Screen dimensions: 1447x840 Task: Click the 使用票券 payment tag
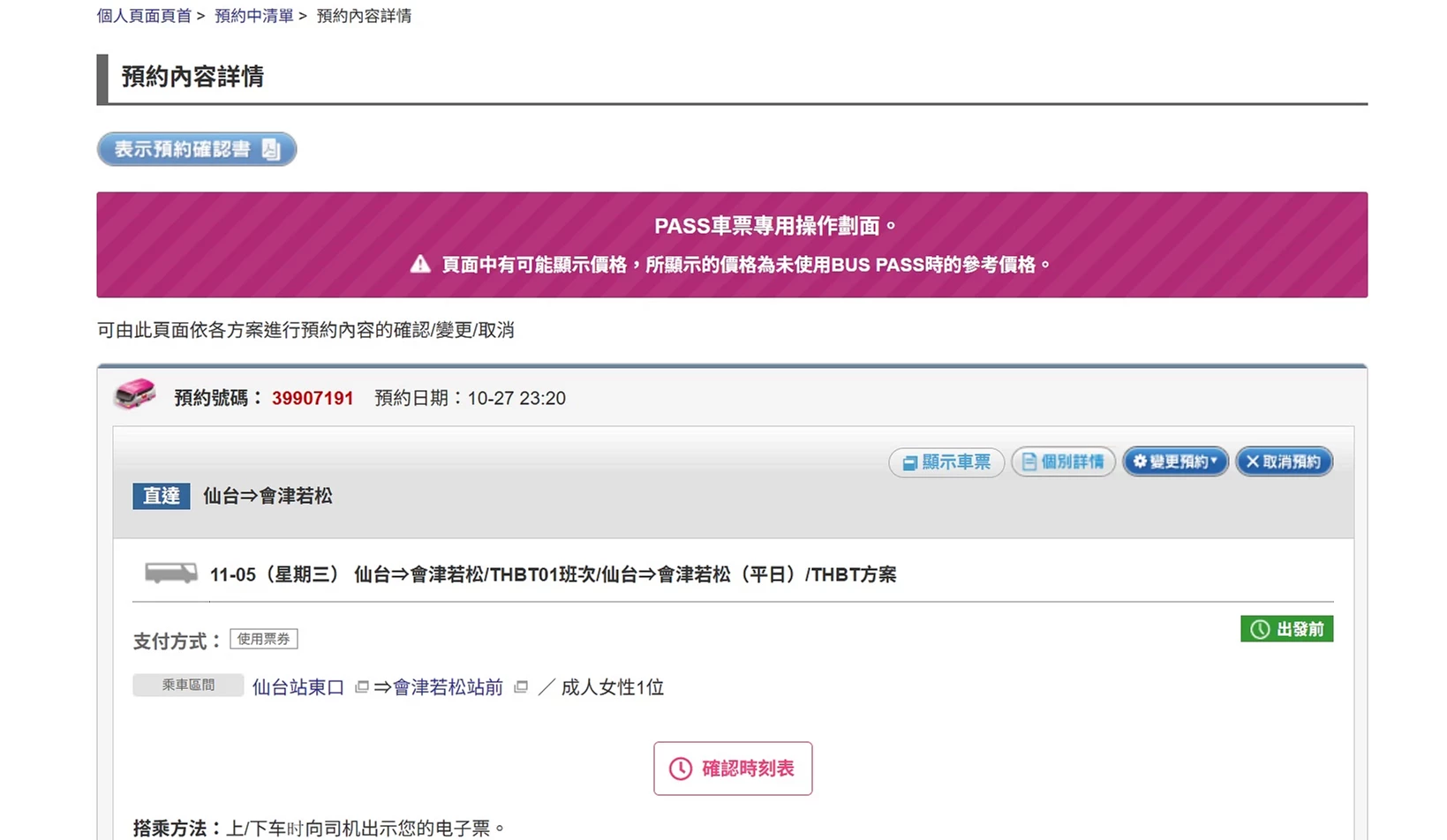tap(264, 639)
